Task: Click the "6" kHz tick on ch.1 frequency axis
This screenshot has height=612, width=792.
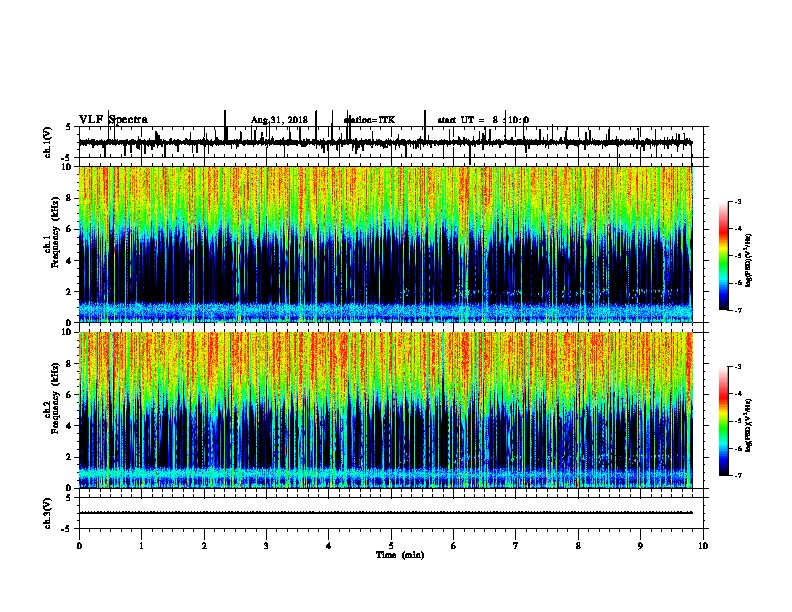Action: [70, 229]
